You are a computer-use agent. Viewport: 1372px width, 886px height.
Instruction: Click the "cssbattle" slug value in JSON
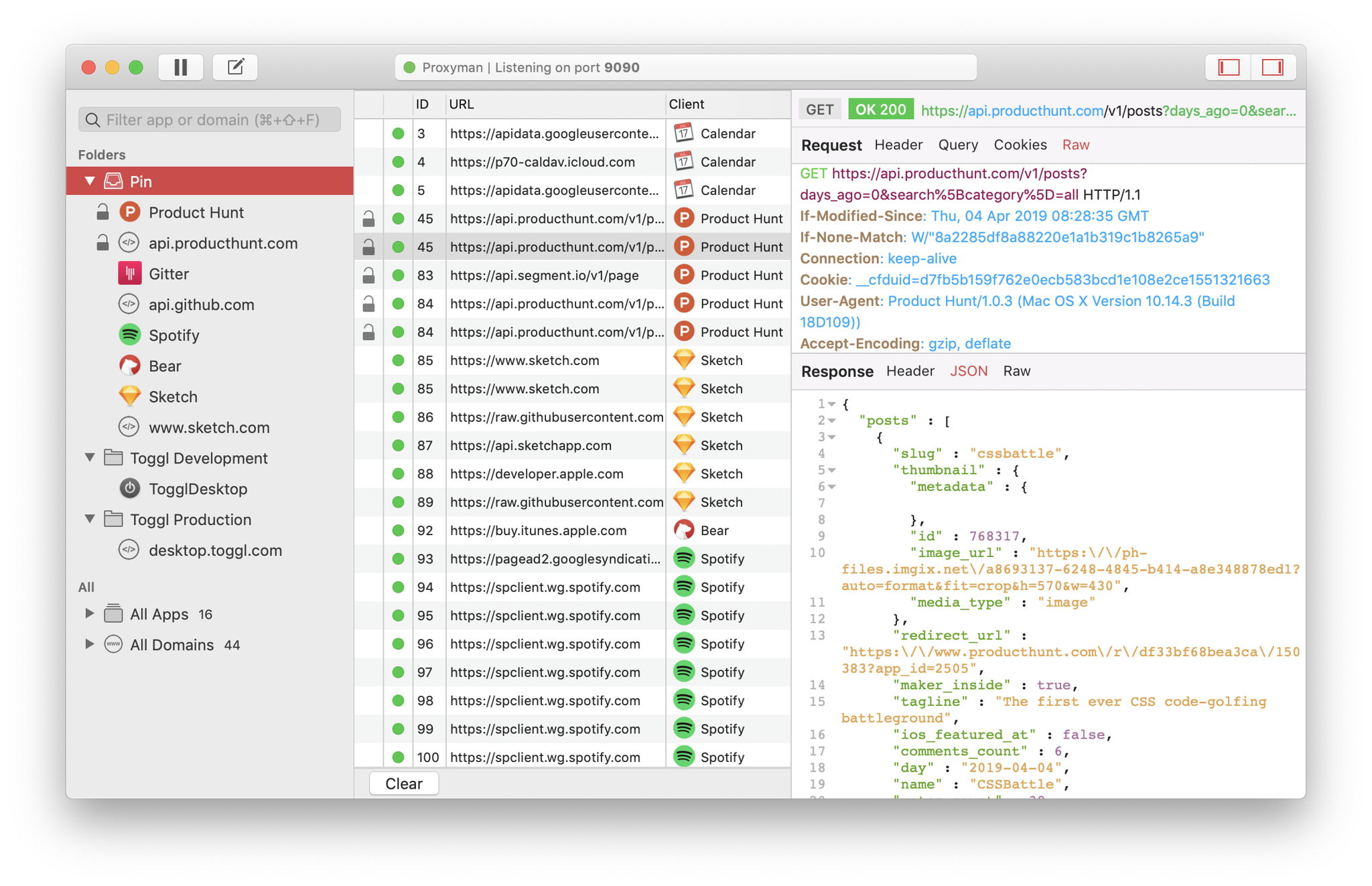pos(1016,453)
